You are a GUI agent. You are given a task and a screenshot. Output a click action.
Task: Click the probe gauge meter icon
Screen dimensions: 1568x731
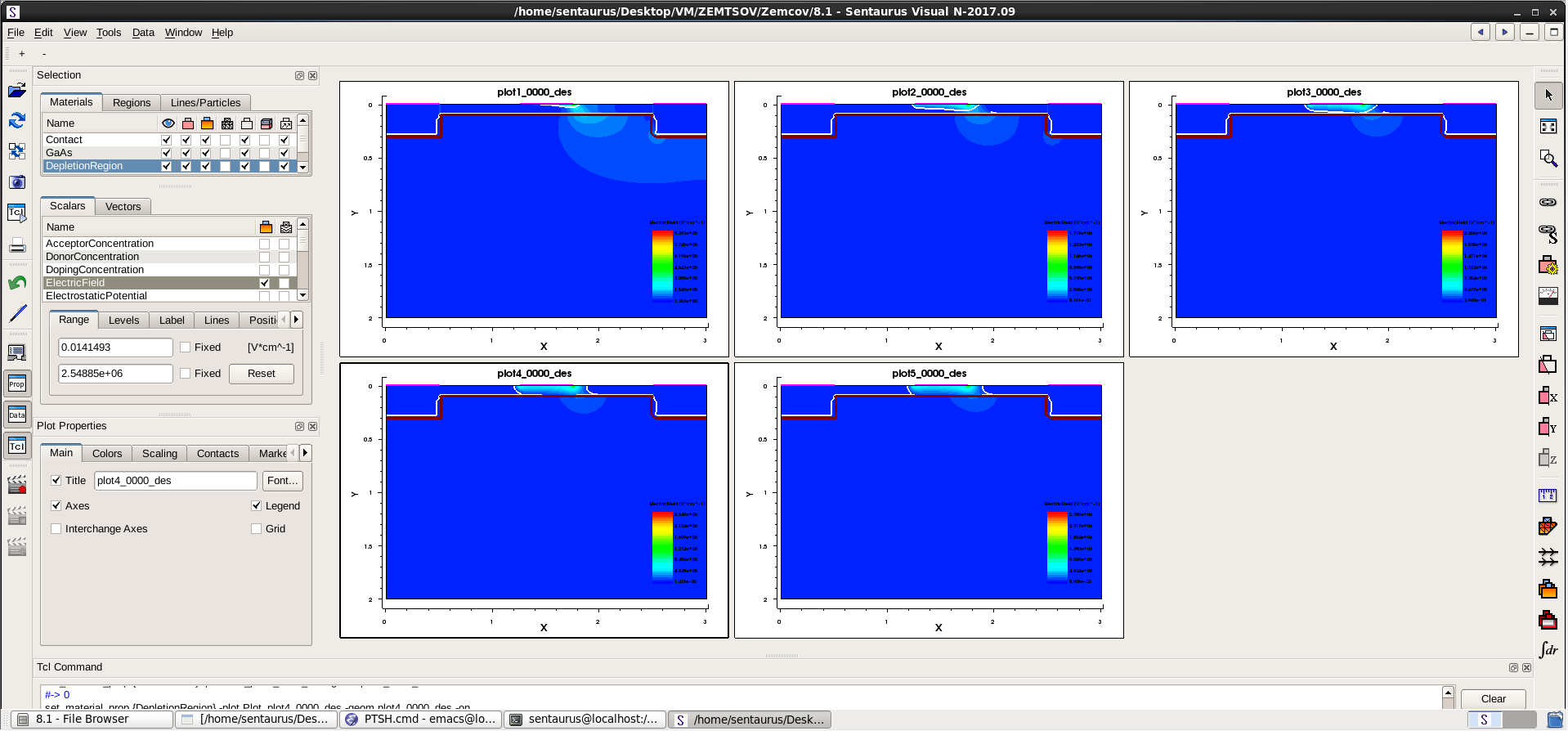click(x=1548, y=296)
